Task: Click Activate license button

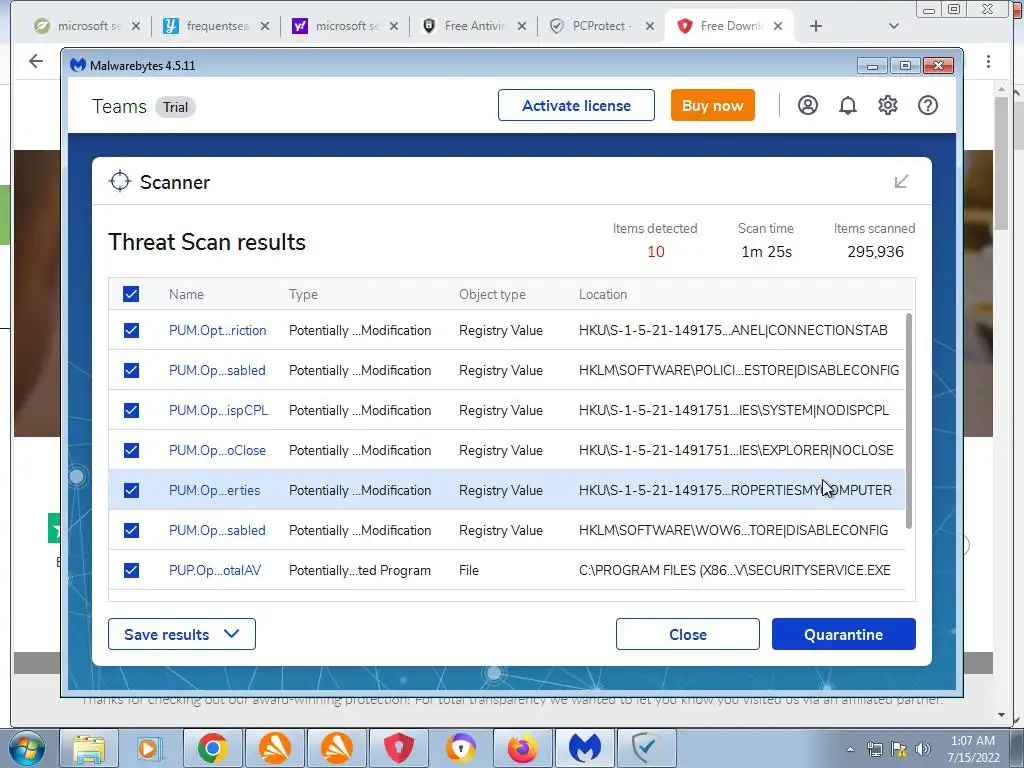Action: click(x=576, y=105)
